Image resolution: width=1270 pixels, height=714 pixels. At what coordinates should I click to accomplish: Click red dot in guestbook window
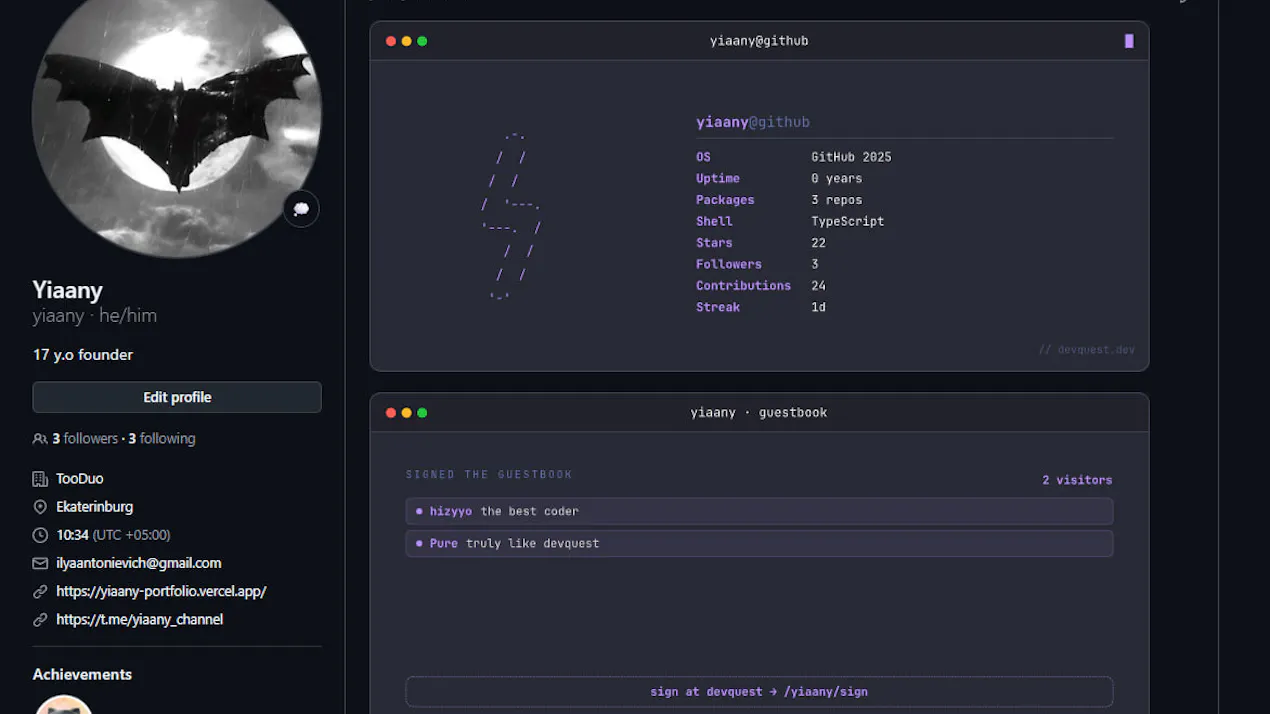[x=391, y=412]
